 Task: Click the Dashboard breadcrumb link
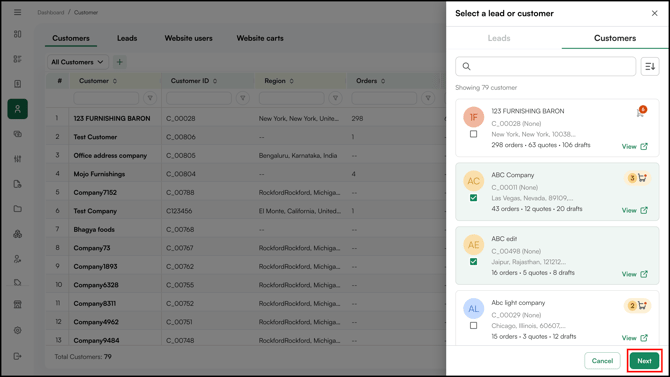[50, 12]
